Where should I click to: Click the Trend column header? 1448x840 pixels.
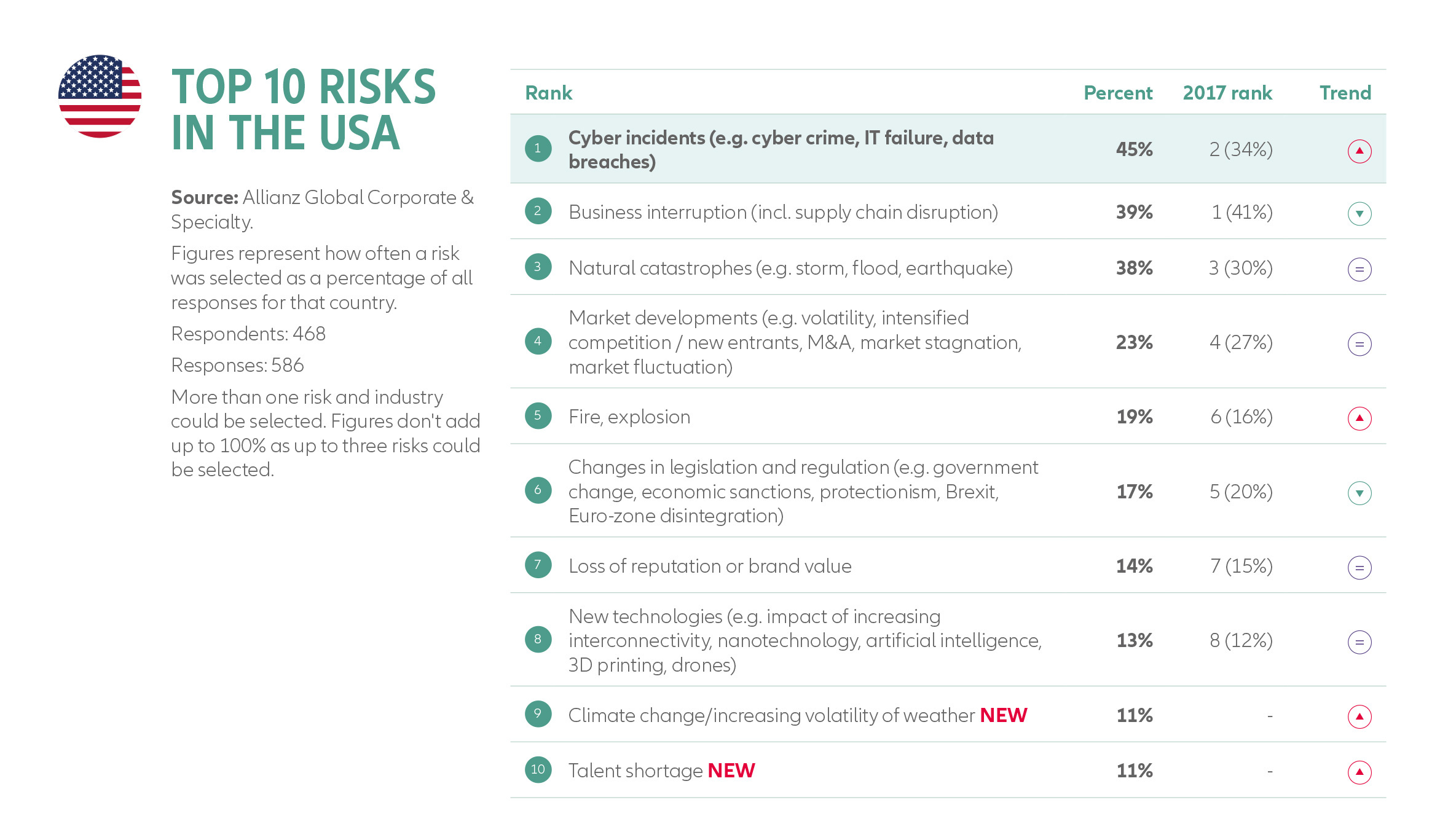1345,93
